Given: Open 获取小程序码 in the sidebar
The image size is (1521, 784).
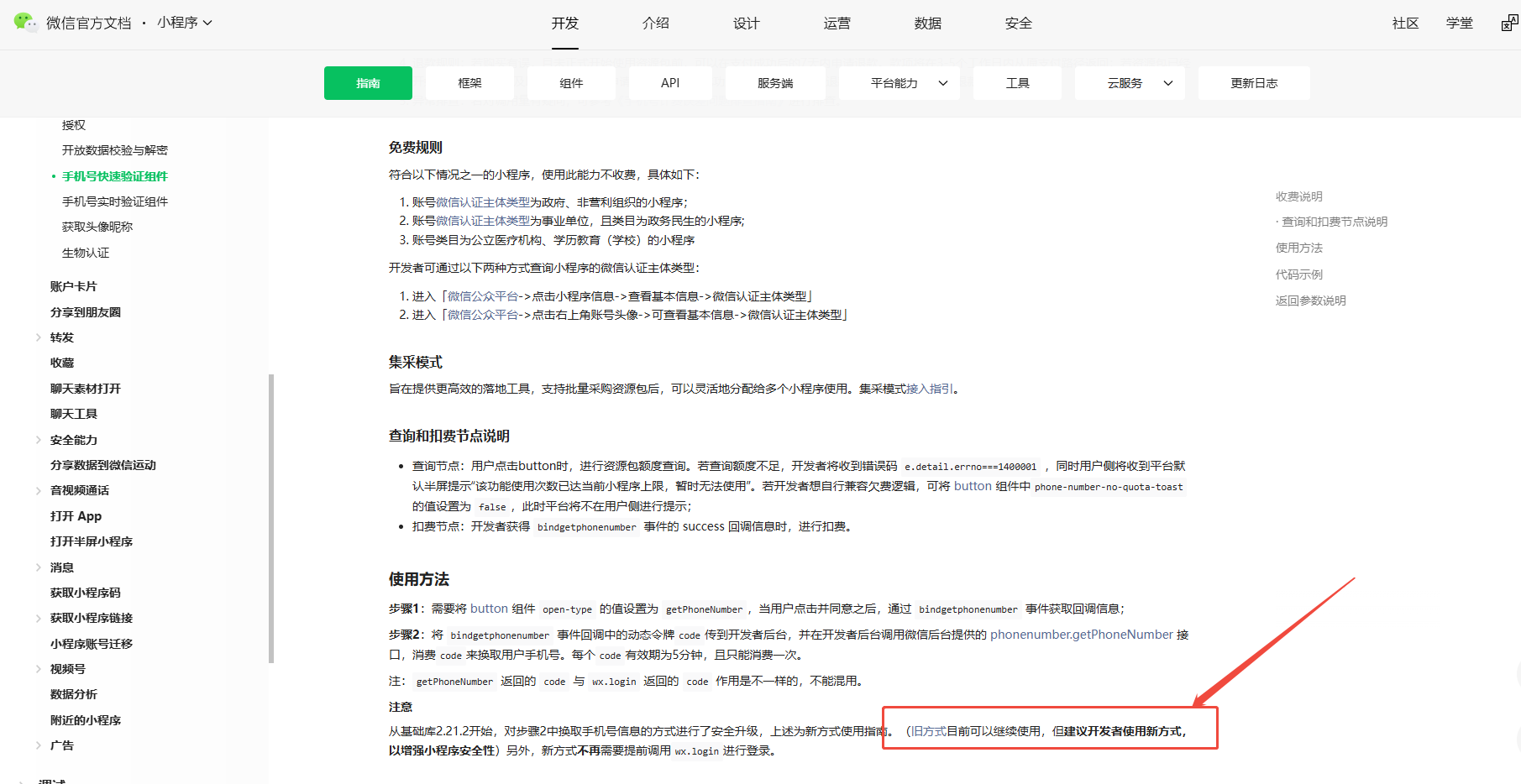Looking at the screenshot, I should [x=86, y=593].
